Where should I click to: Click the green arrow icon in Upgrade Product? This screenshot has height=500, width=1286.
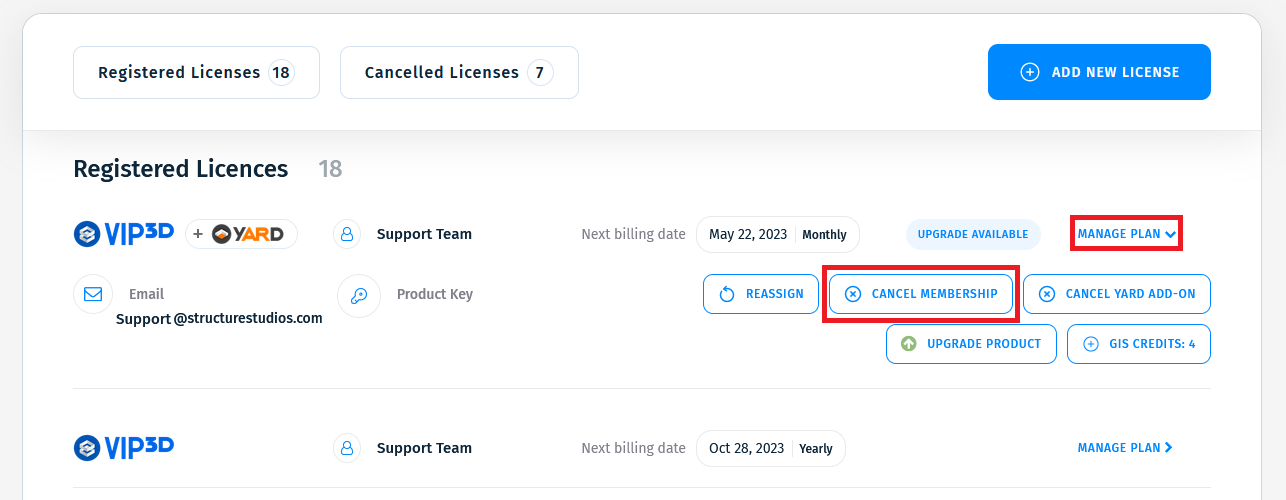click(908, 344)
